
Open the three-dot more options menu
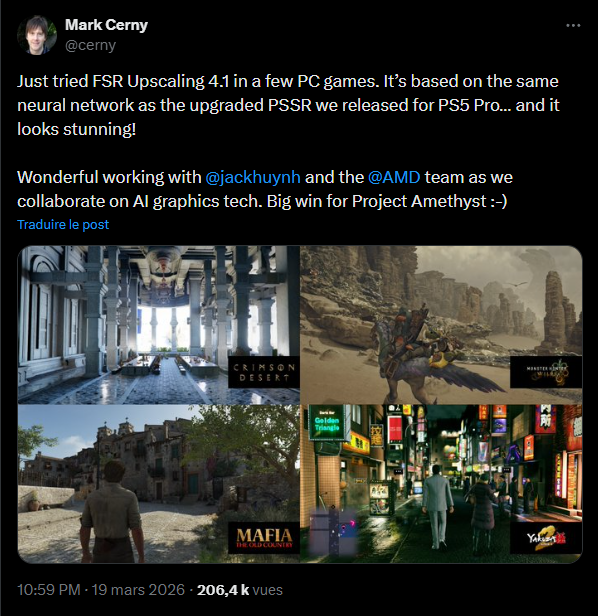click(x=573, y=26)
